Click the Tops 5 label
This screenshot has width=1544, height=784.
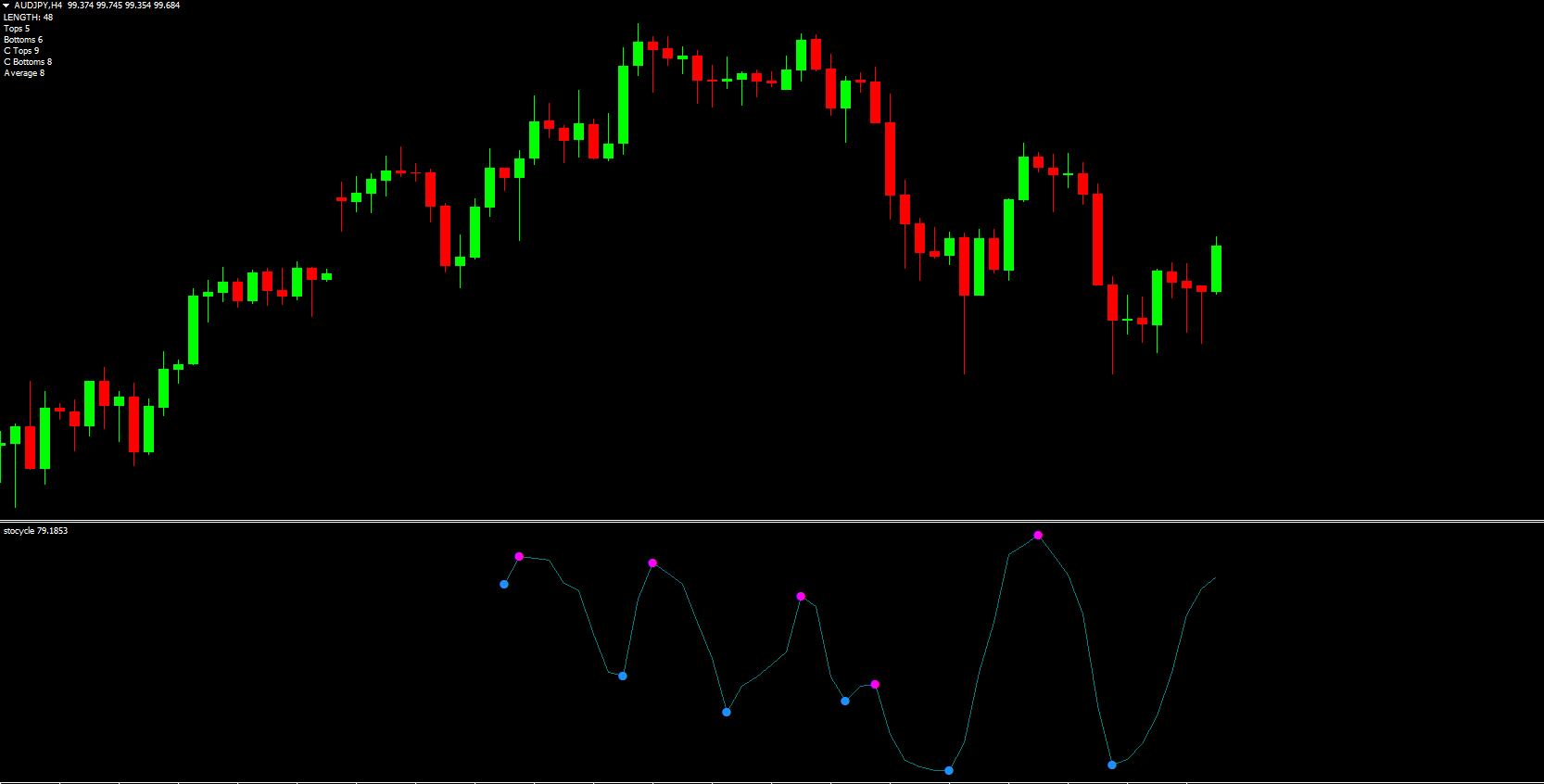(17, 29)
